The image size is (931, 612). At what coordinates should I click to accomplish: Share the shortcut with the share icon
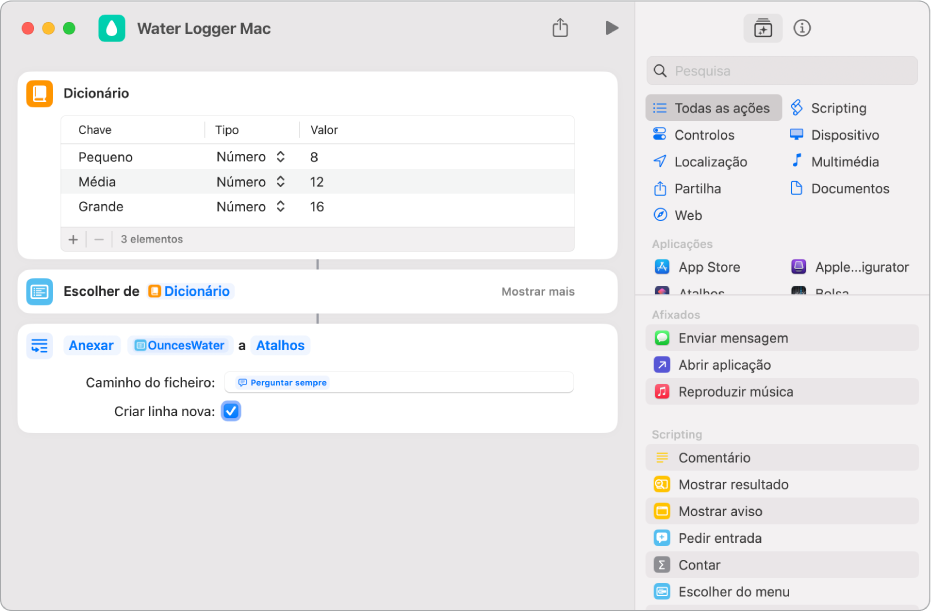pos(560,28)
